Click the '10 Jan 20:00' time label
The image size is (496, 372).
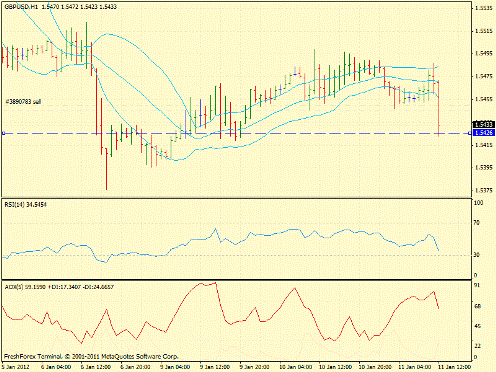pos(375,367)
